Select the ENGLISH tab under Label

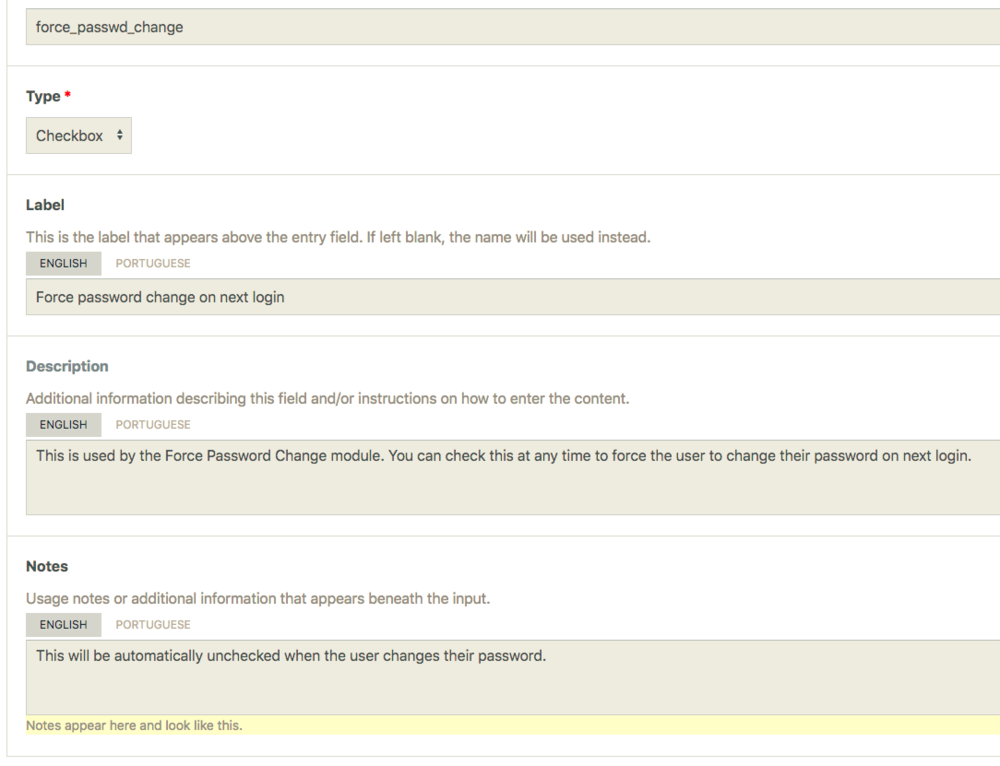[64, 263]
